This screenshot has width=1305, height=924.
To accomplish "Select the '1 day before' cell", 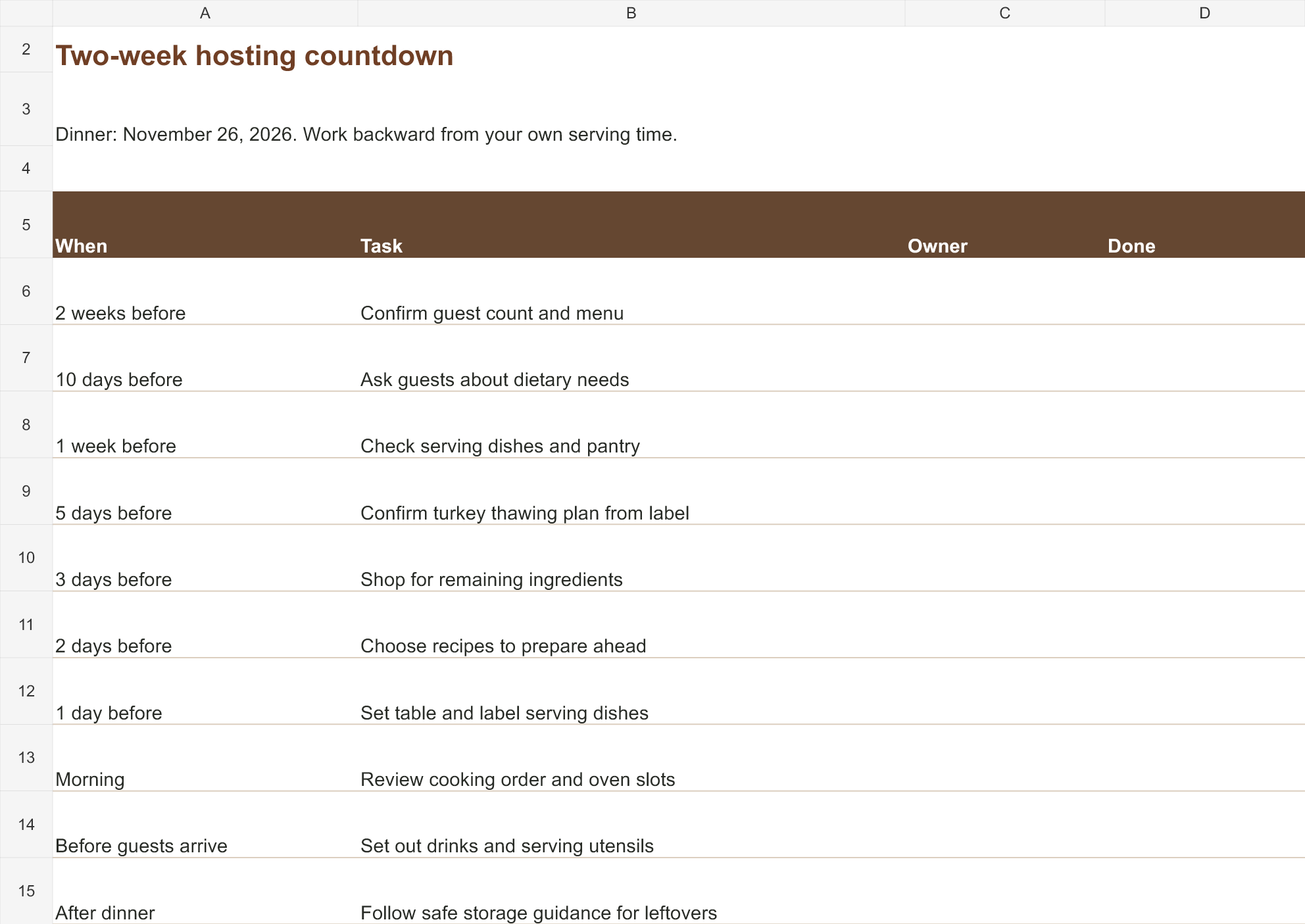I will click(x=205, y=691).
